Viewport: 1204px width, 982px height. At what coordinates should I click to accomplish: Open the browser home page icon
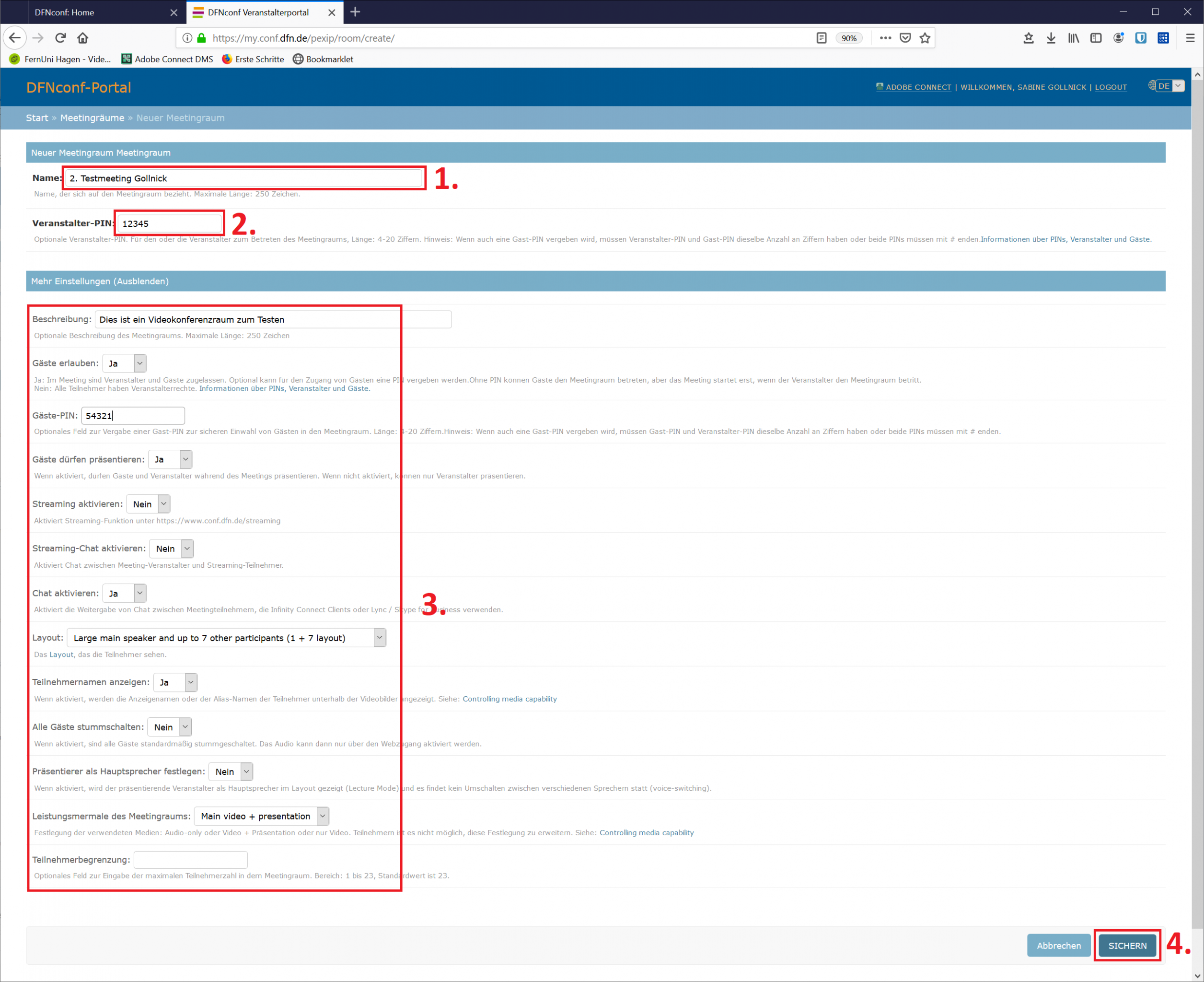(x=82, y=38)
